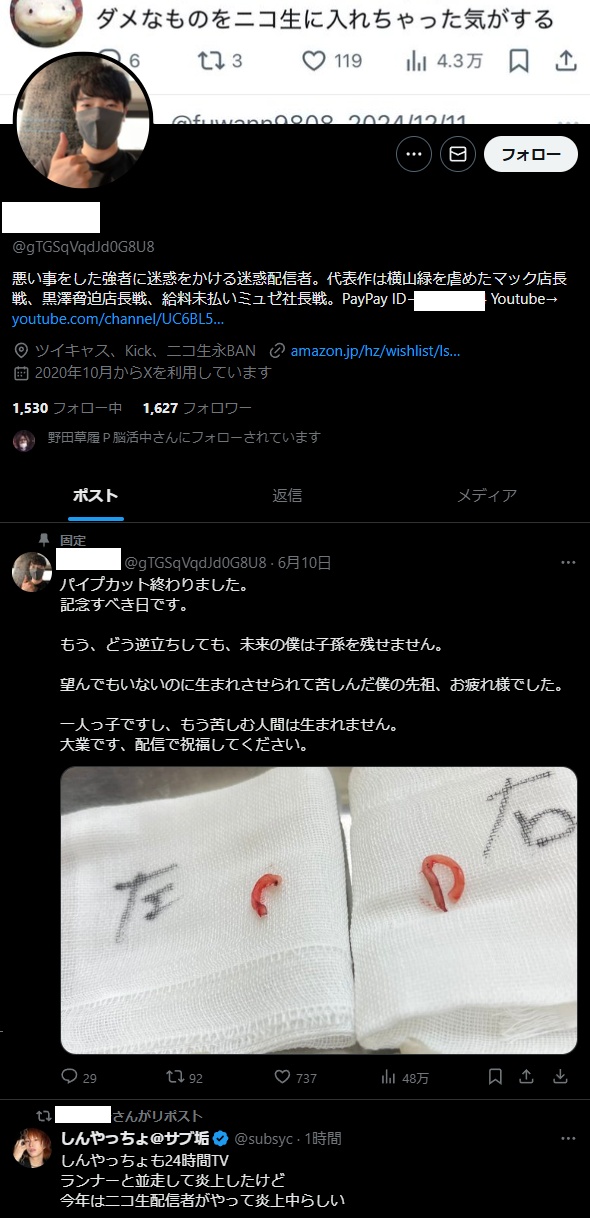Open the しんやっちょ post's three-dot menu
Viewport: 590px width, 1218px height.
pos(568,1138)
